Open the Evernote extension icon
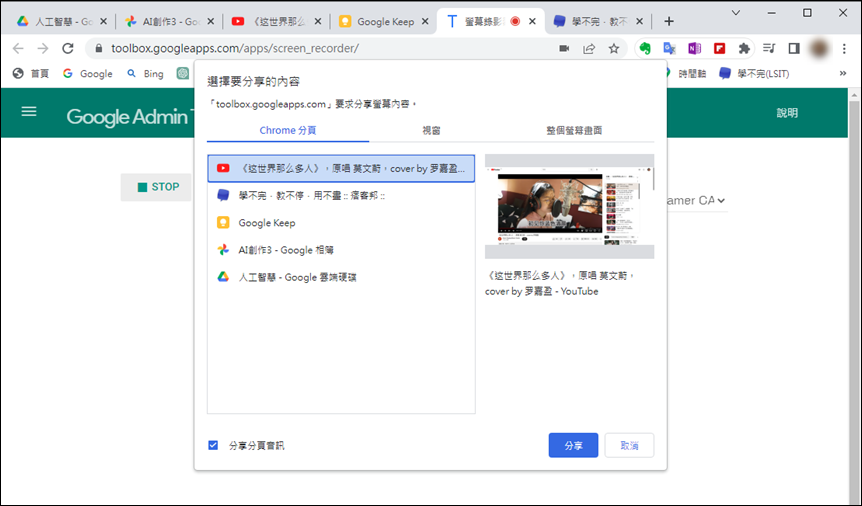Viewport: 862px width, 506px height. tap(645, 48)
